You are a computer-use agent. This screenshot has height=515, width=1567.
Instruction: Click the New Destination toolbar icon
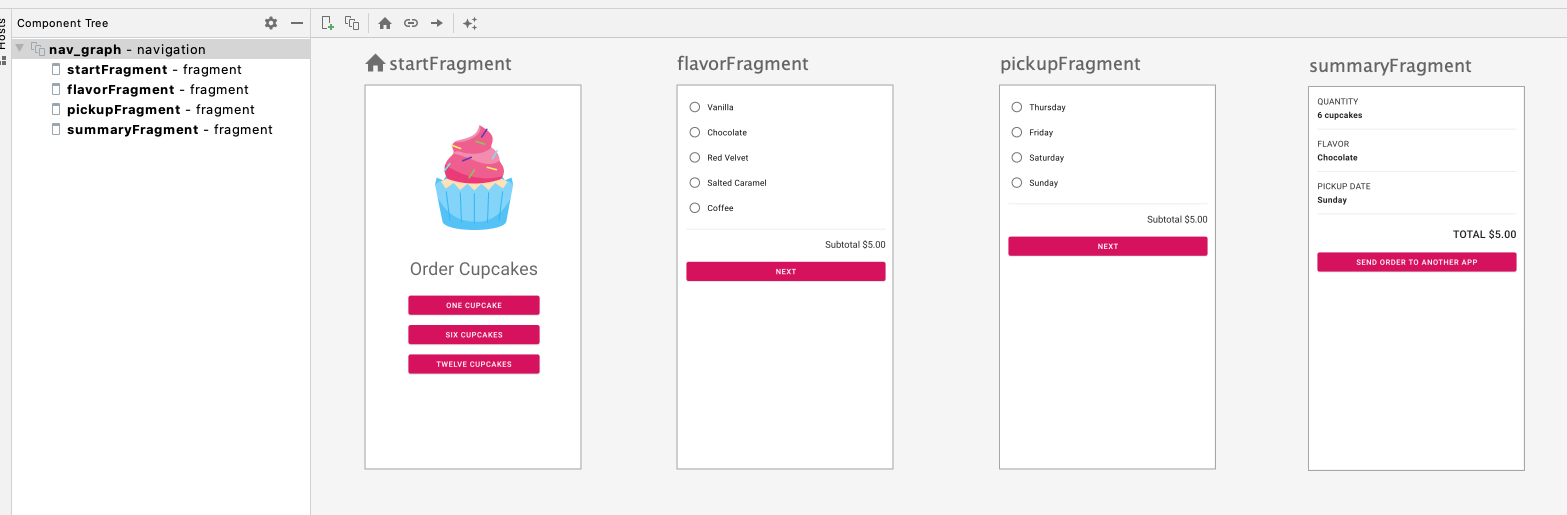327,23
